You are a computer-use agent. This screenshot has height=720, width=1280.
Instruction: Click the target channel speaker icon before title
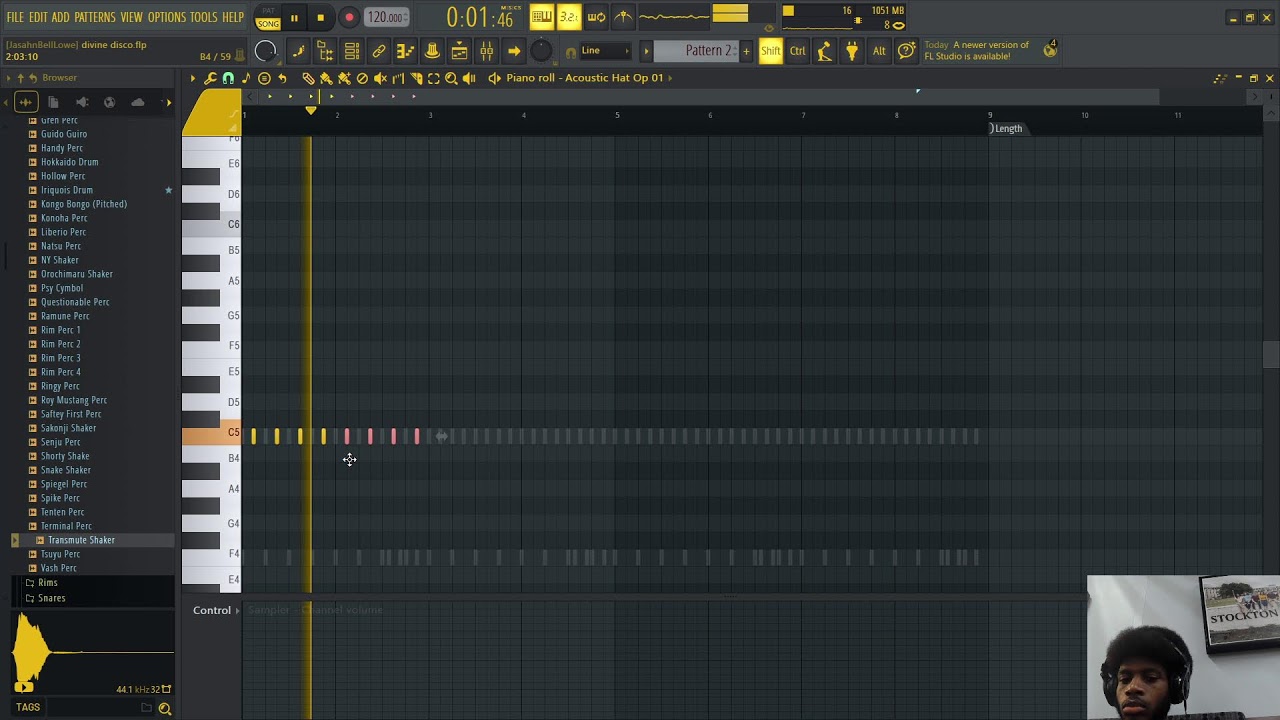494,78
